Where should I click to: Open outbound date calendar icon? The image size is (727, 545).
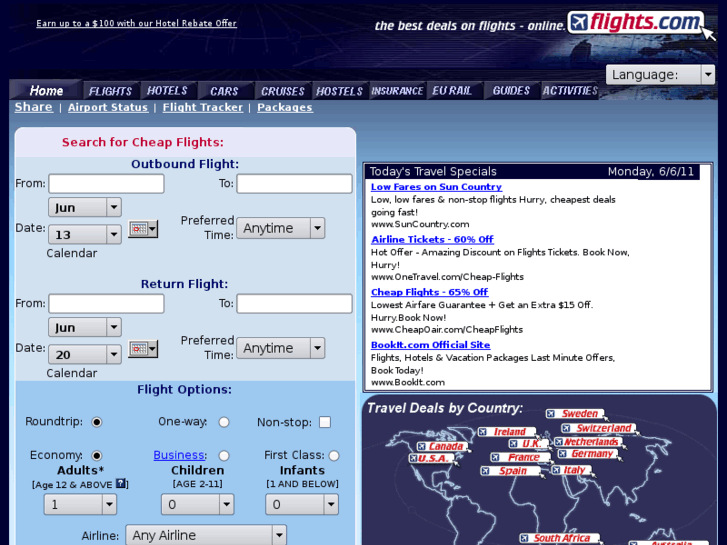tap(143, 229)
